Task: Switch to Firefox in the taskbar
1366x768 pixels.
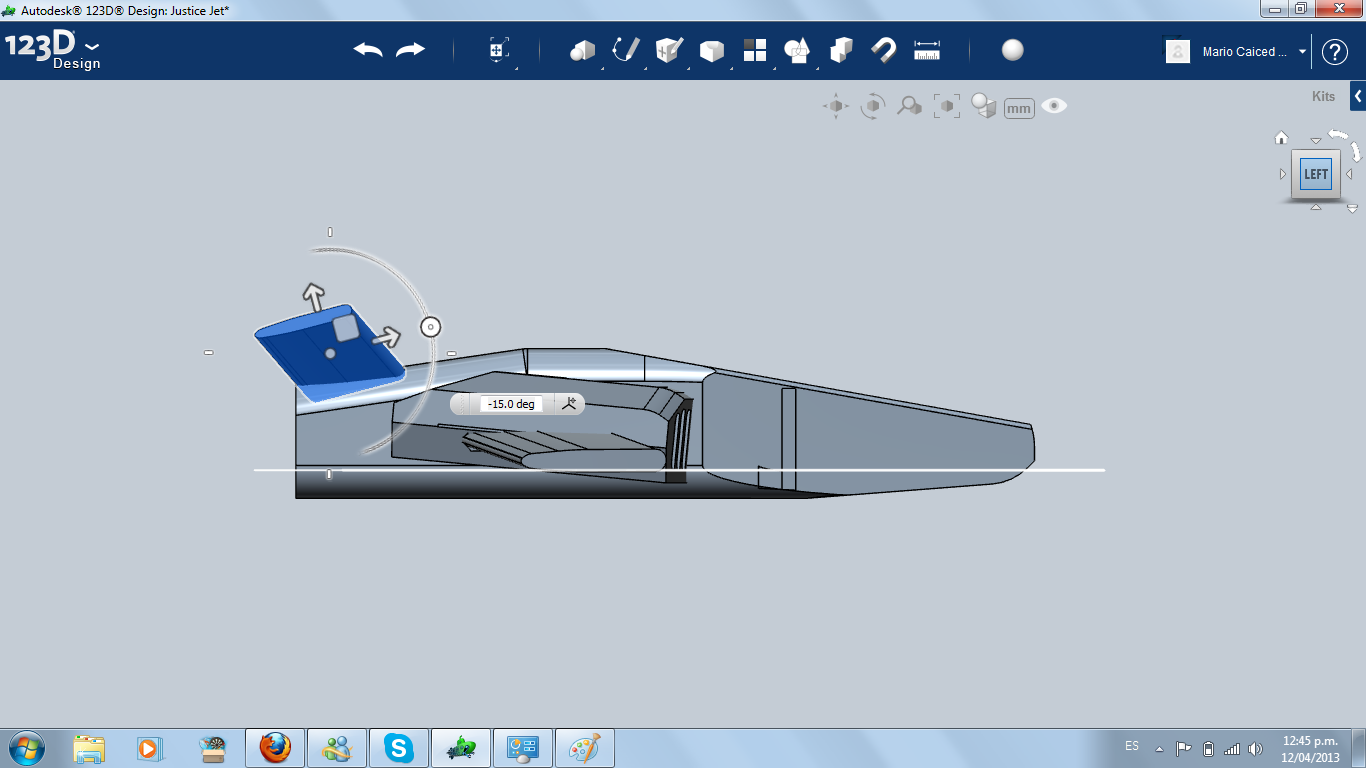Action: (275, 748)
